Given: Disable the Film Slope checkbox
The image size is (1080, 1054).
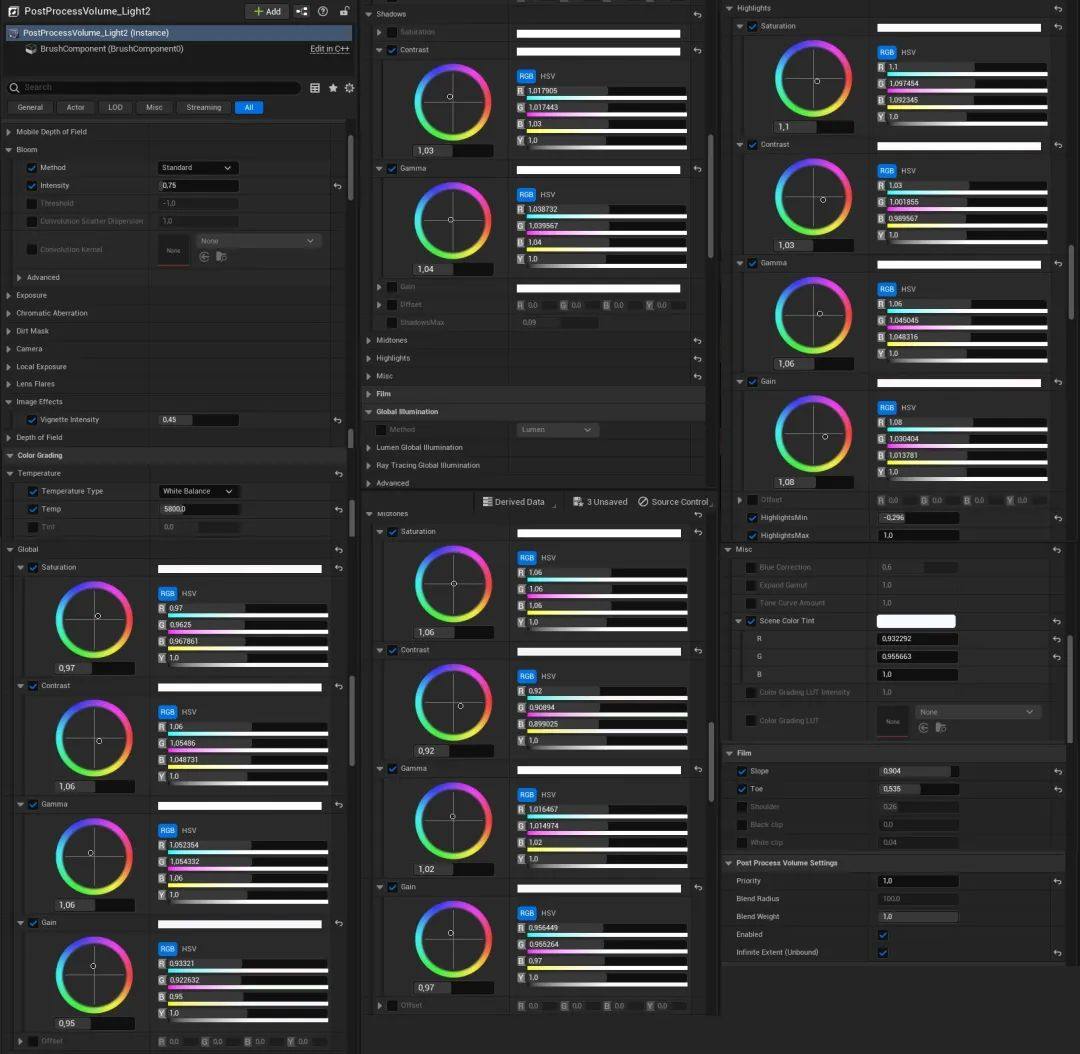Looking at the screenshot, I should point(742,771).
